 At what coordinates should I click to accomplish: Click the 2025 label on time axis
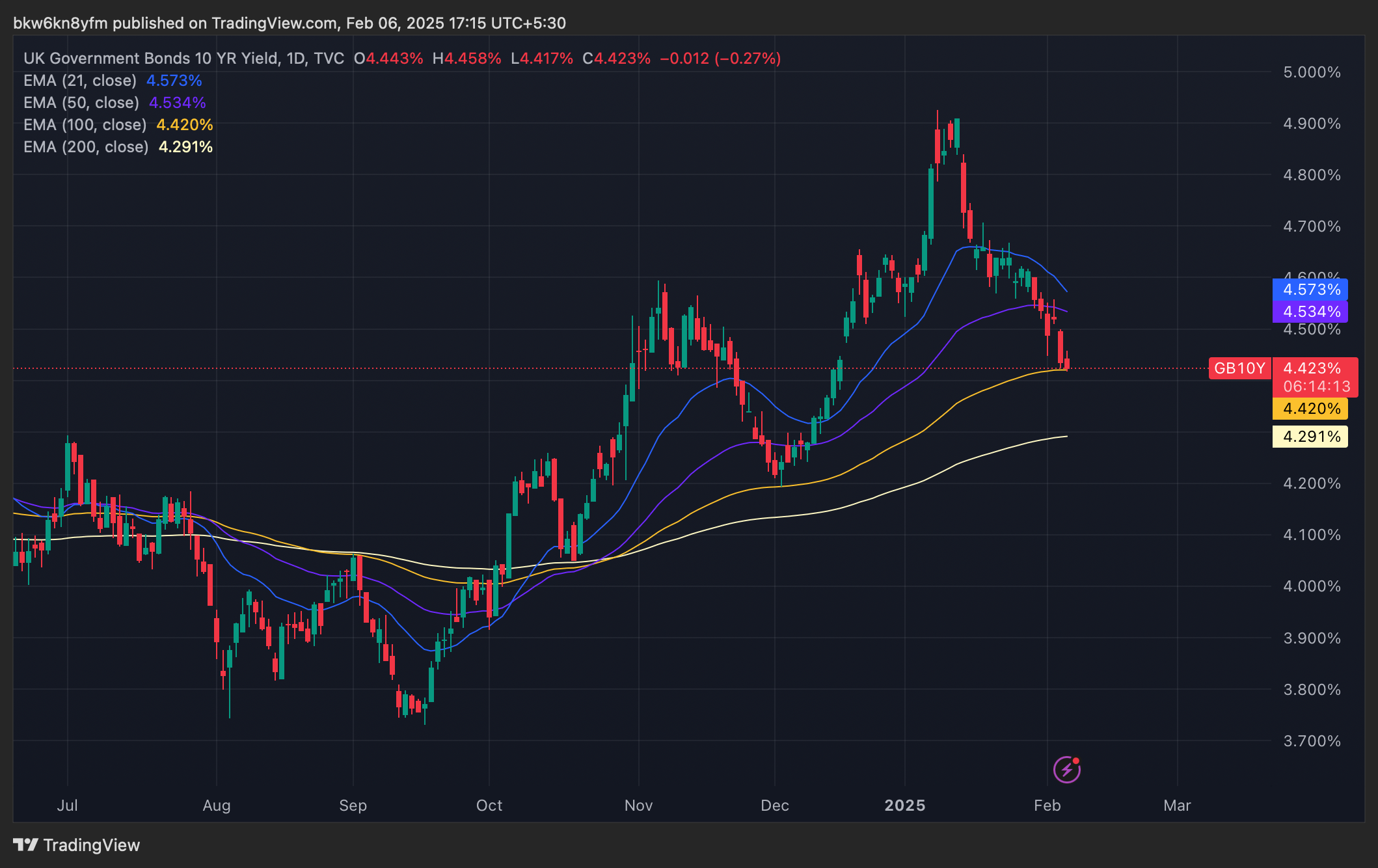tap(904, 806)
